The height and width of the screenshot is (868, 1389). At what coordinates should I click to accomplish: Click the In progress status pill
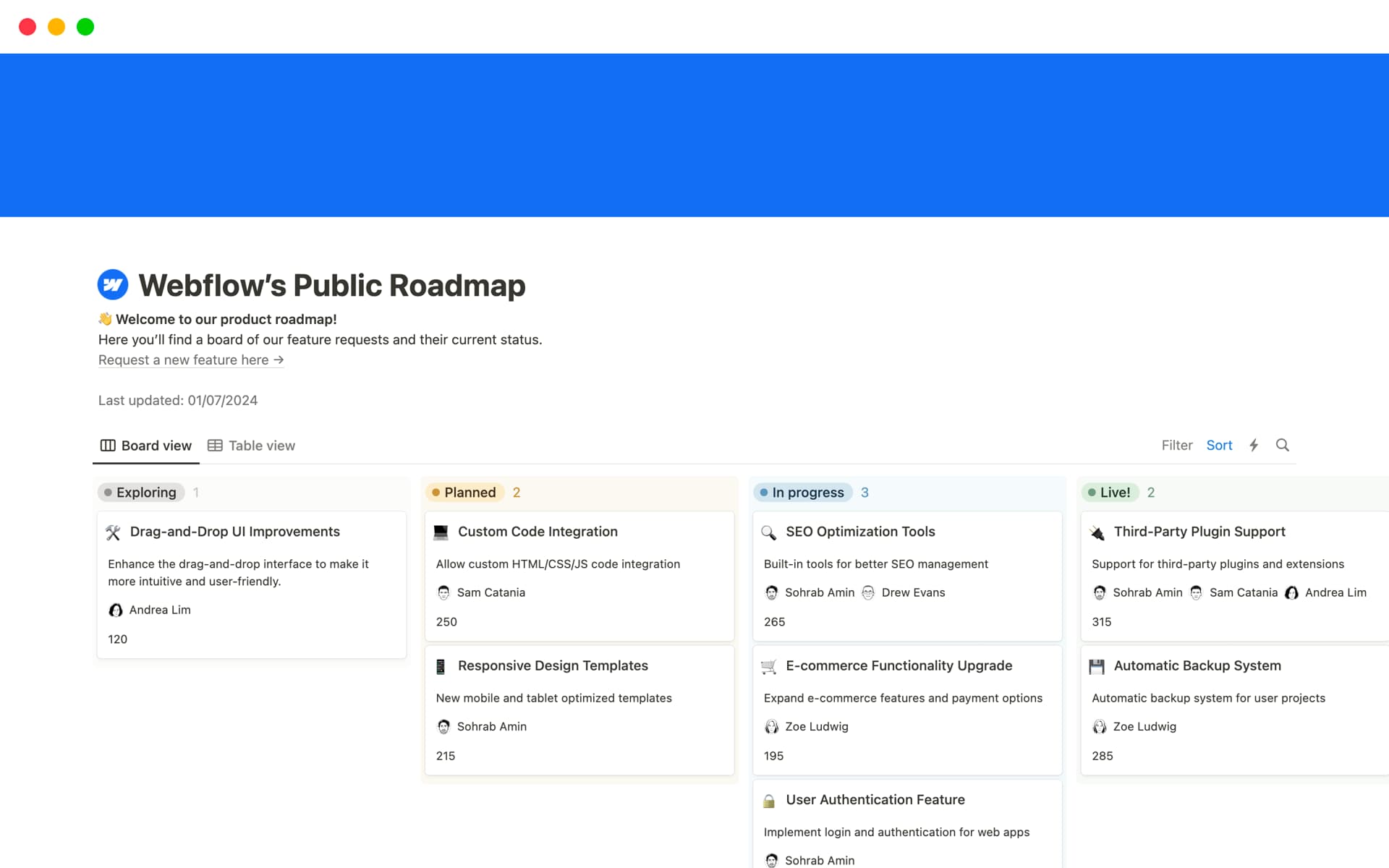[x=803, y=493]
